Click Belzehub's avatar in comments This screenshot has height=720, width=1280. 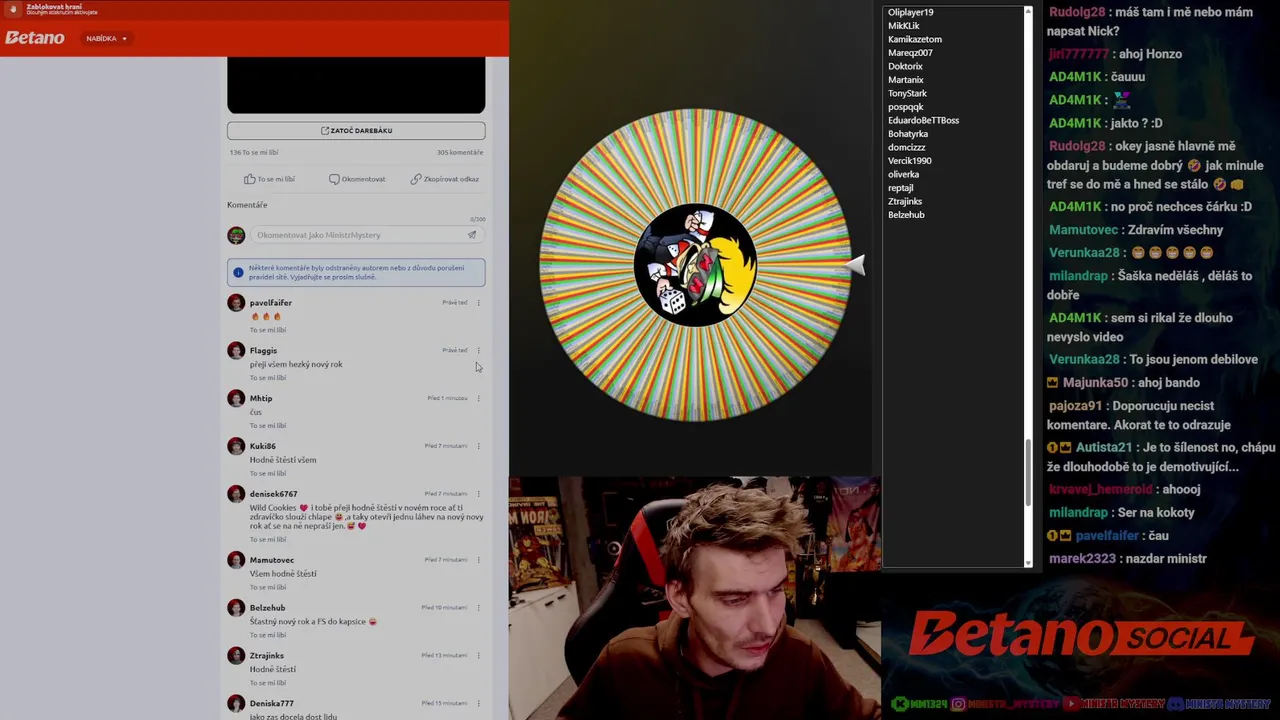[x=236, y=608]
